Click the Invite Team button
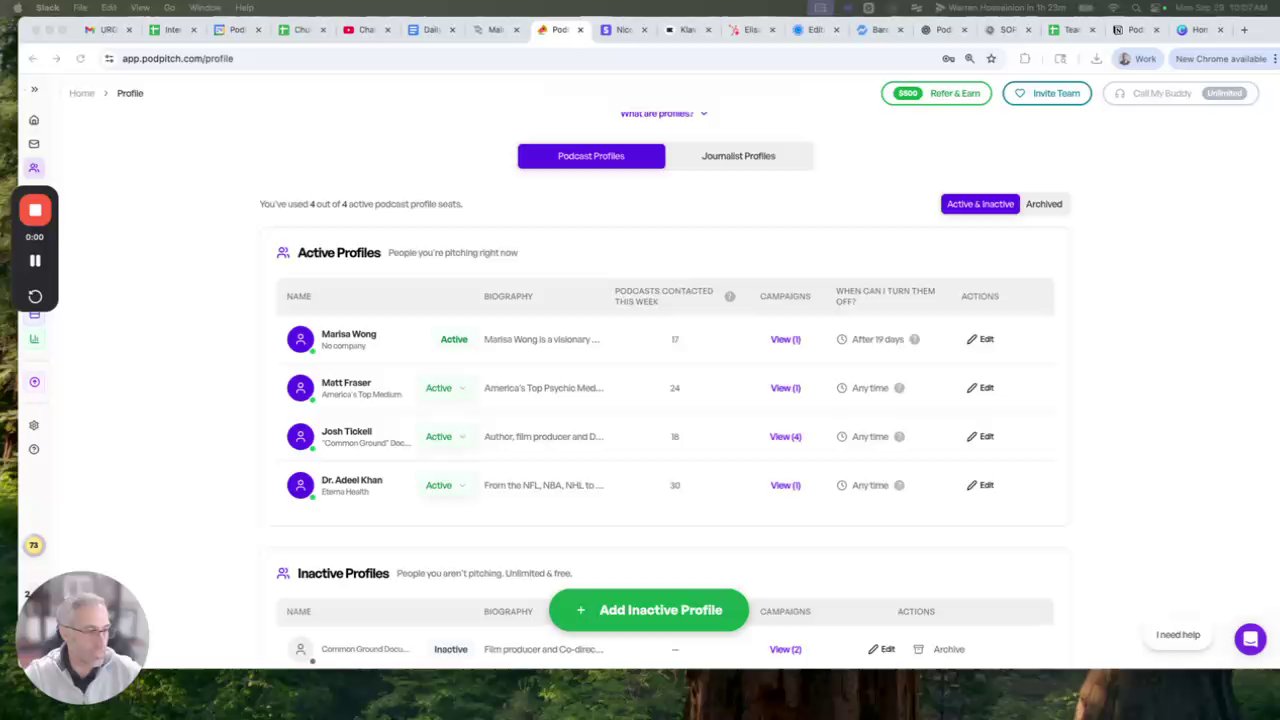This screenshot has height=720, width=1280. [x=1047, y=93]
